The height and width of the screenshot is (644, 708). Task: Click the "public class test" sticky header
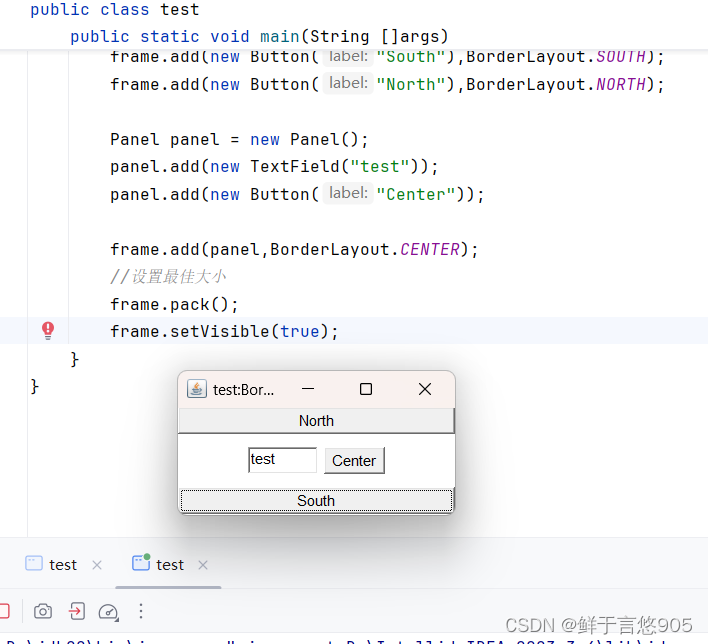pos(115,9)
